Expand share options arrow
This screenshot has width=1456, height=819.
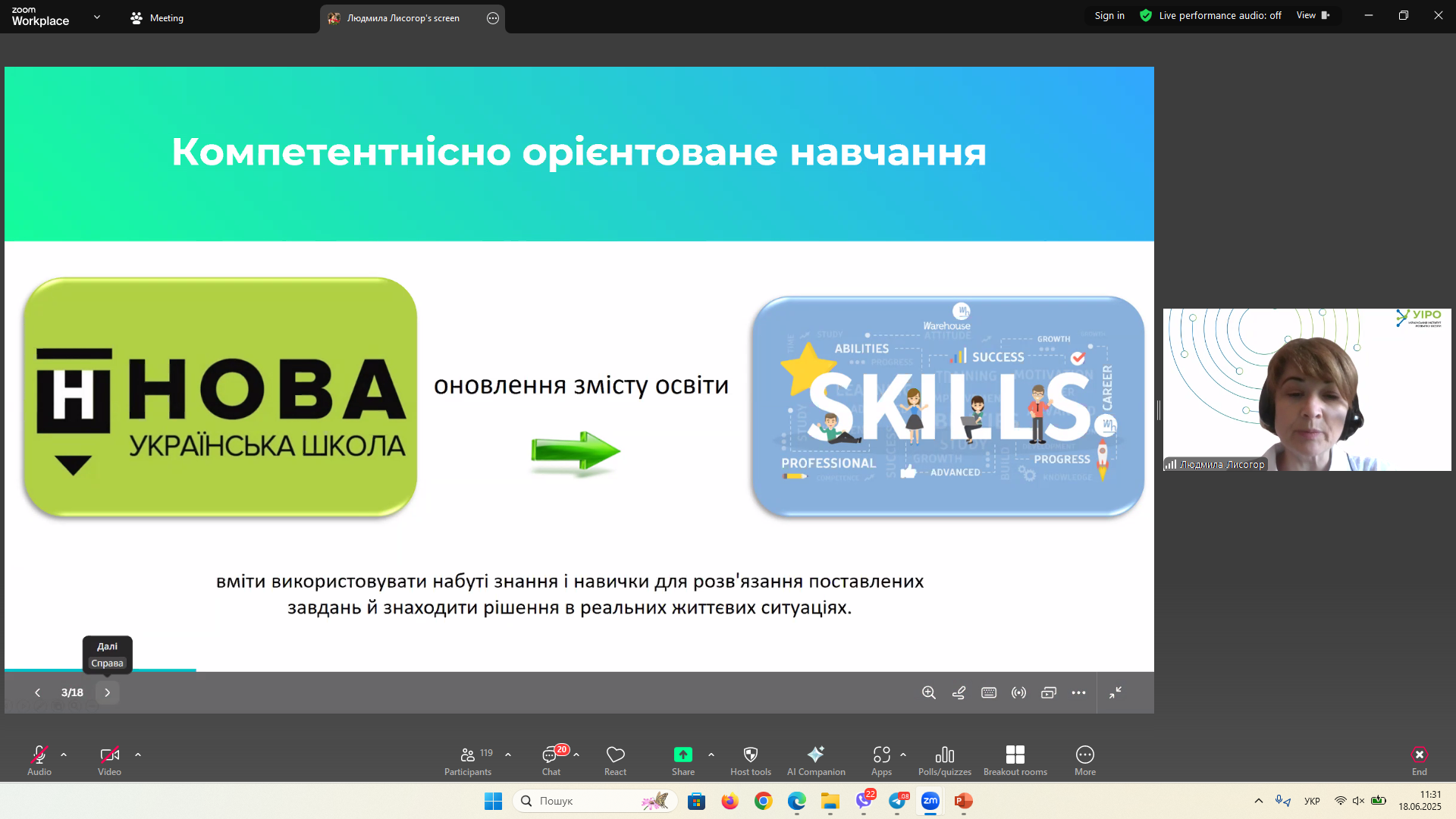point(711,755)
